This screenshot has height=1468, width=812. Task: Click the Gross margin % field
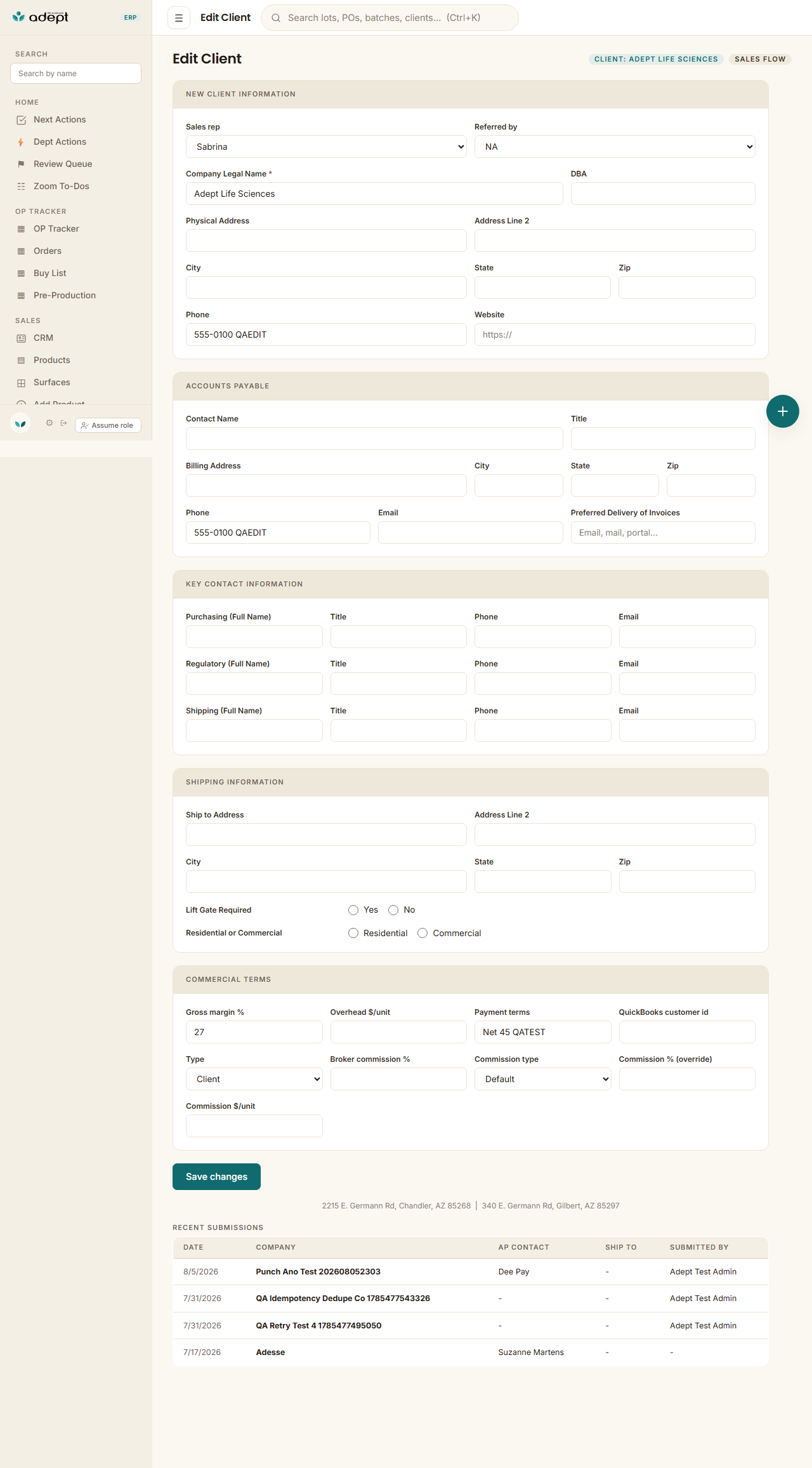pos(254,1032)
